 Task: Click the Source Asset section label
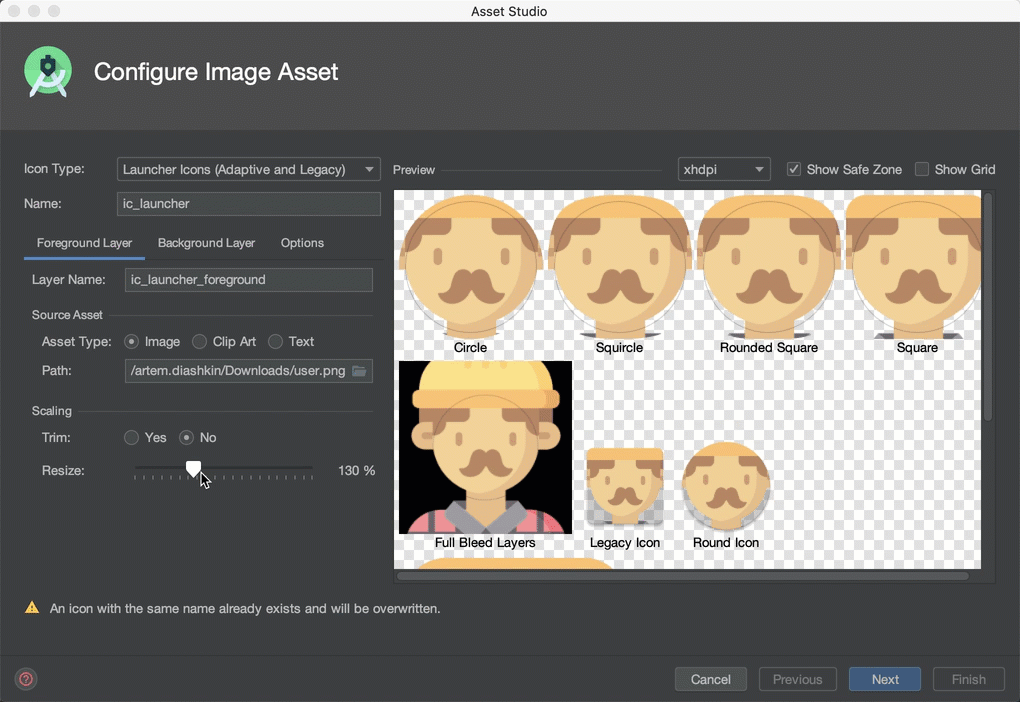click(67, 315)
